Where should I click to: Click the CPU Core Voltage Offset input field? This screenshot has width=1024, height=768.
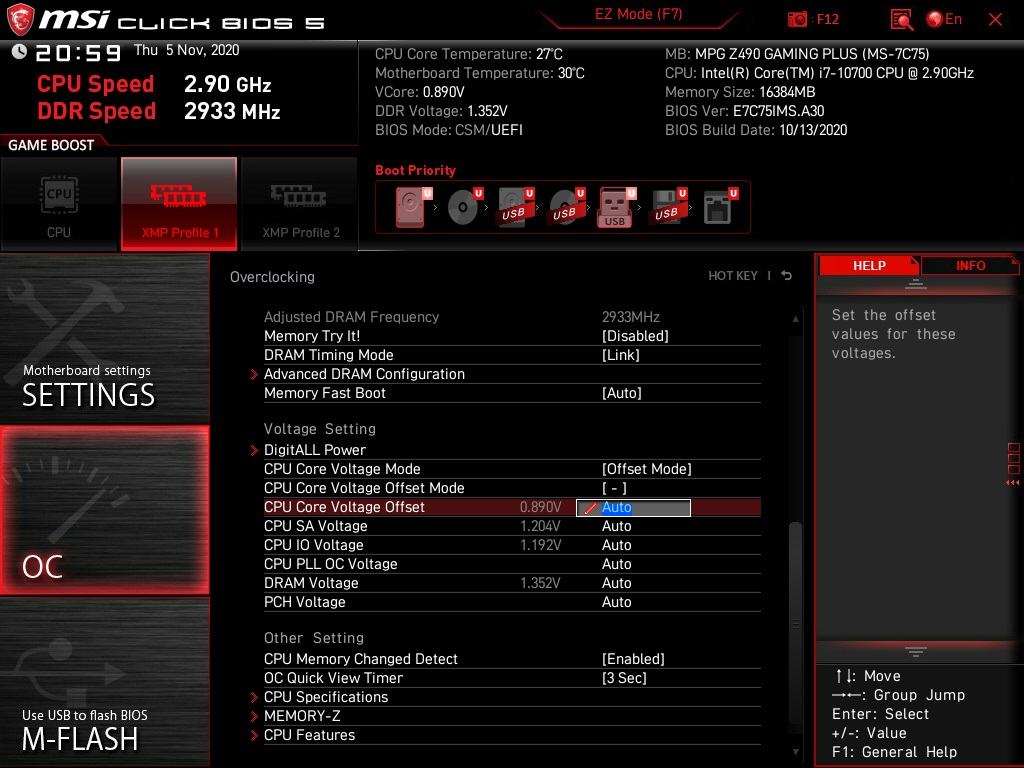pos(633,507)
